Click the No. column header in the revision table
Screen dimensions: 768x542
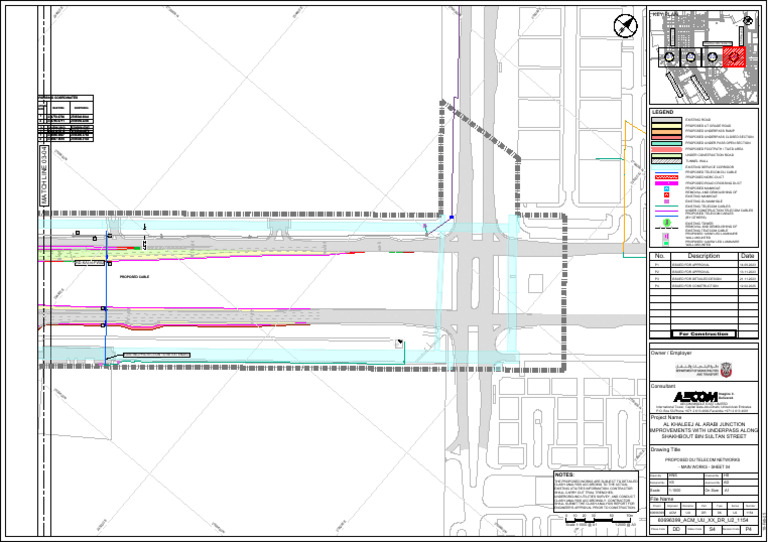point(660,256)
